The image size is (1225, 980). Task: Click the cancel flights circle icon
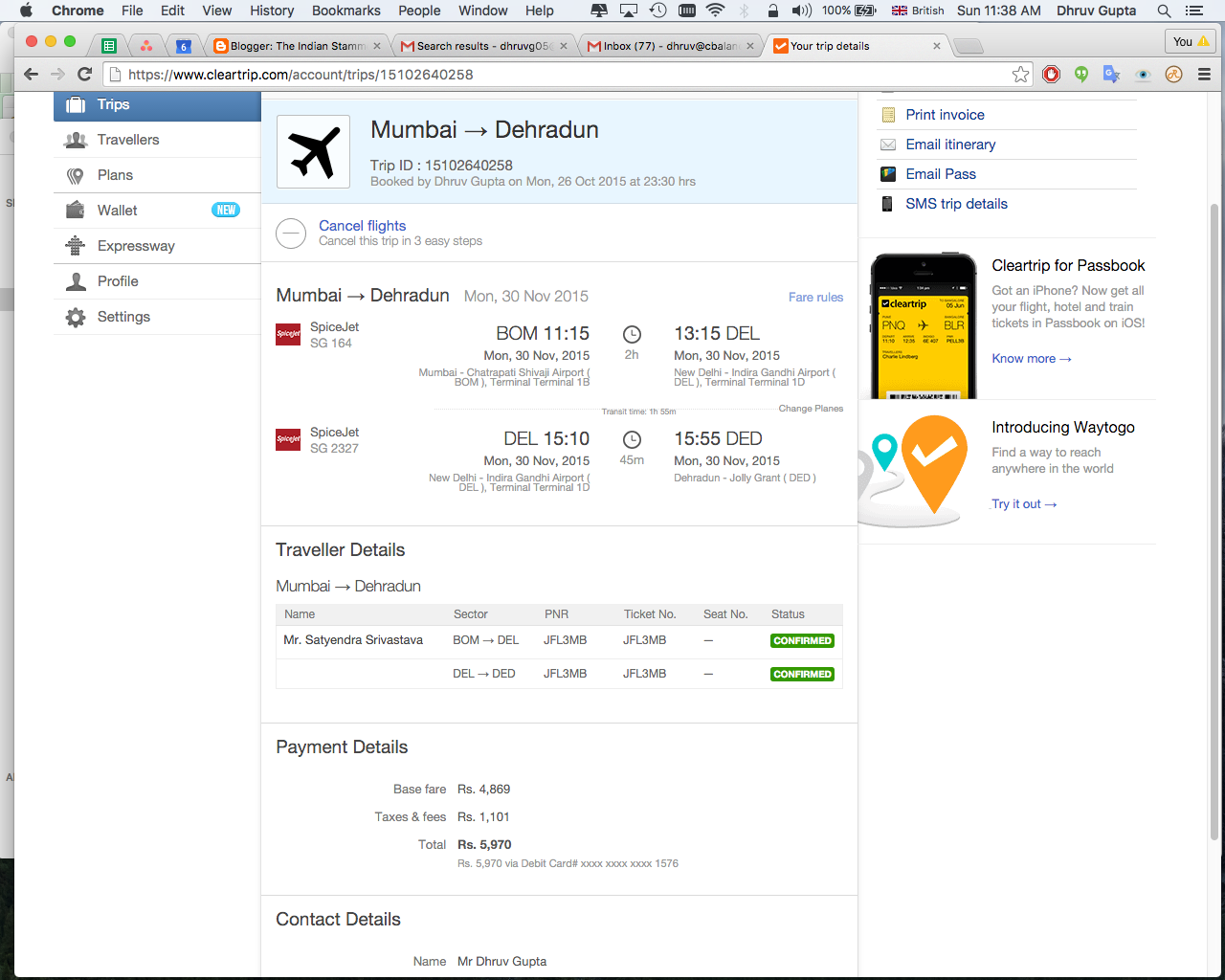coord(291,234)
